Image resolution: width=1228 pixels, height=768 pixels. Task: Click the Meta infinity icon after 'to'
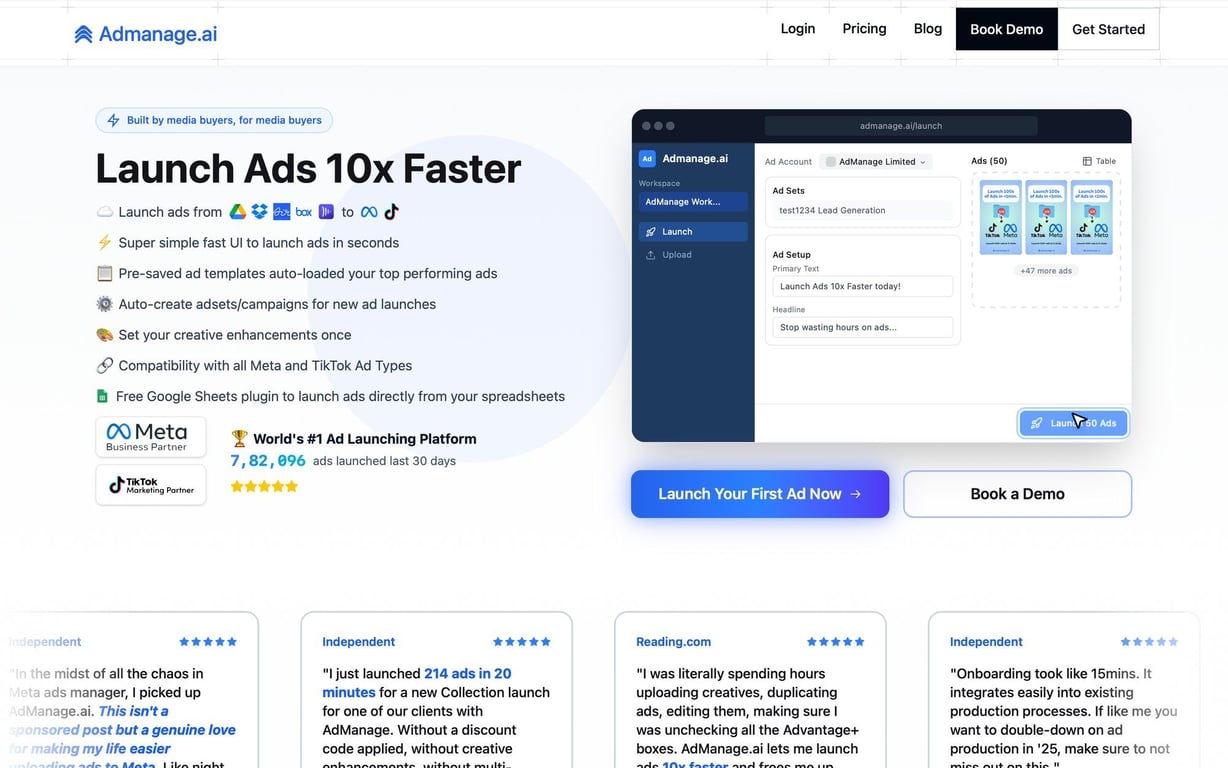tap(369, 212)
